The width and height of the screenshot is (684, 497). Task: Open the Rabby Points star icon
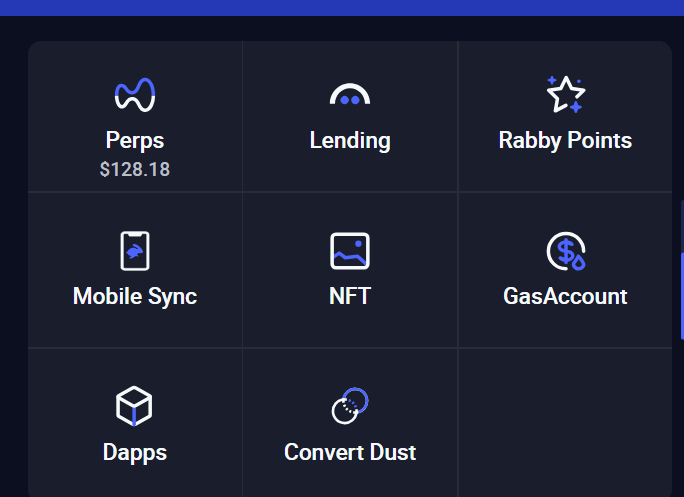[x=566, y=94]
